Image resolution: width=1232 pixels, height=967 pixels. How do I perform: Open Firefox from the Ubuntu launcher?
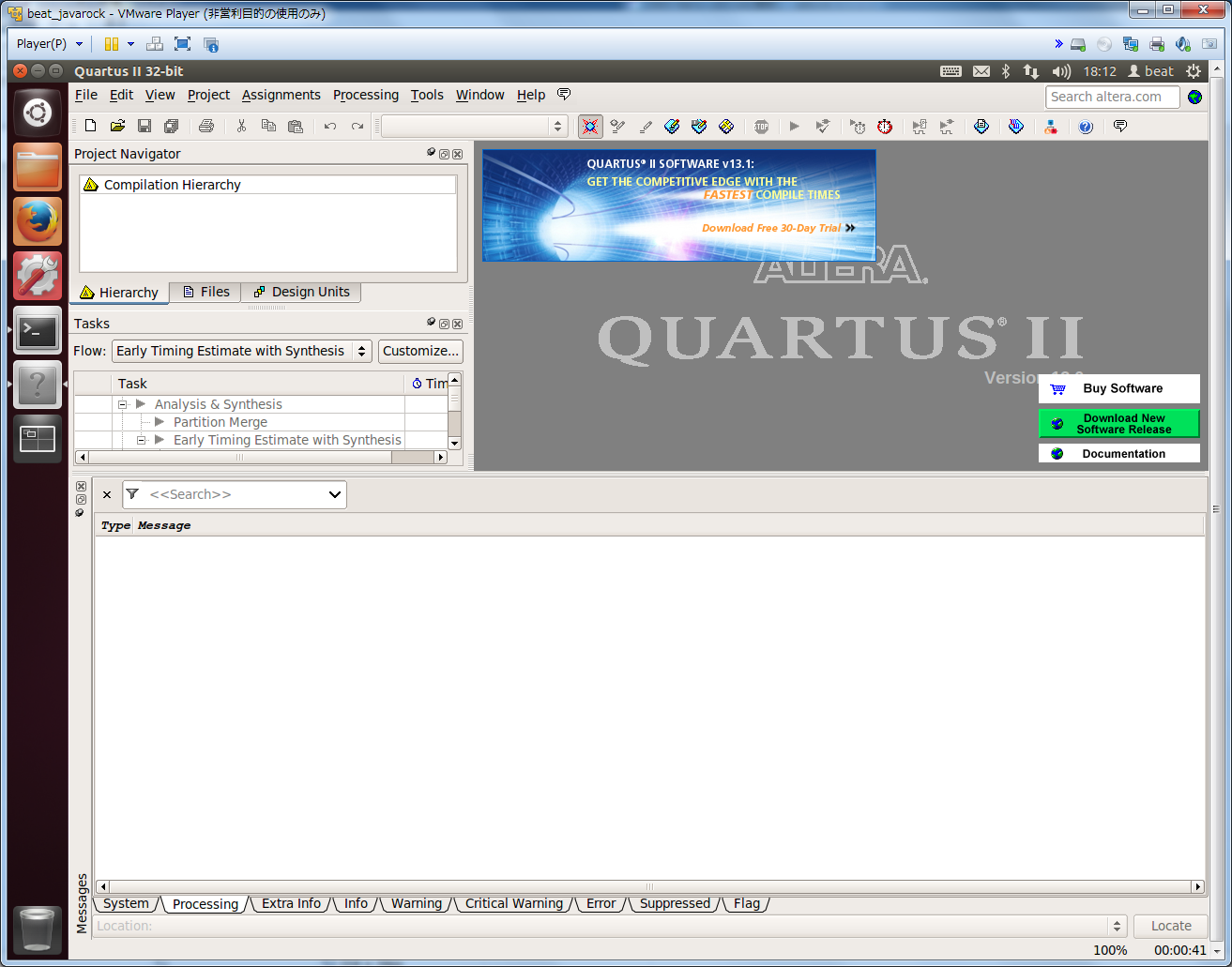[x=38, y=221]
